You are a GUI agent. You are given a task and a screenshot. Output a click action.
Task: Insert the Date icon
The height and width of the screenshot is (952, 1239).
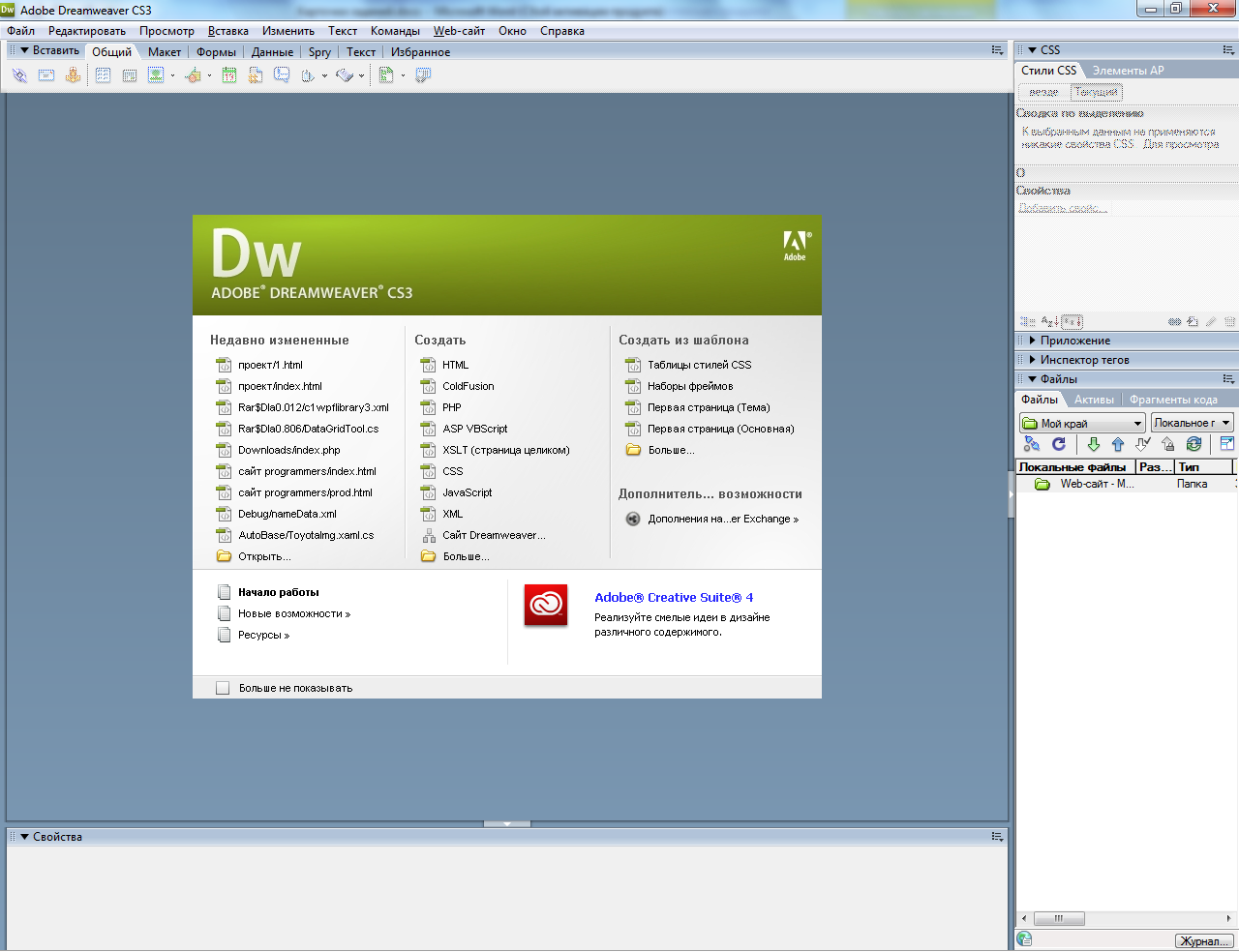click(229, 75)
